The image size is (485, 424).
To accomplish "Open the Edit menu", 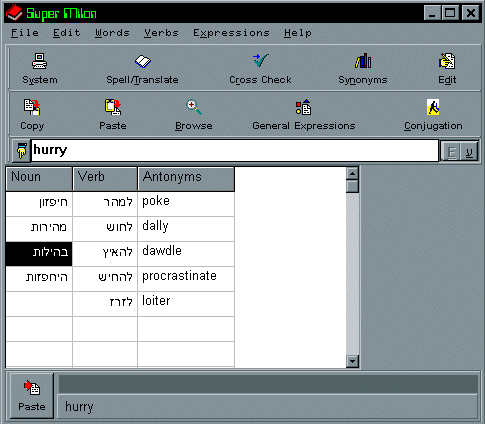I will click(x=67, y=33).
